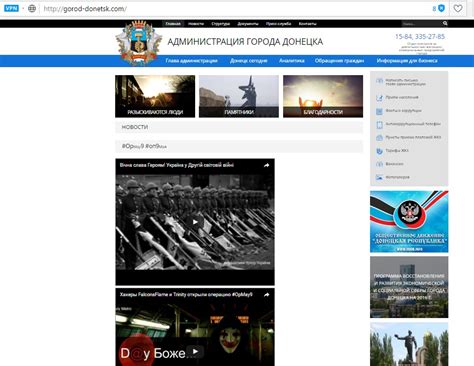Click envelope icon for writing to administration head
474x366 pixels.
point(379,82)
